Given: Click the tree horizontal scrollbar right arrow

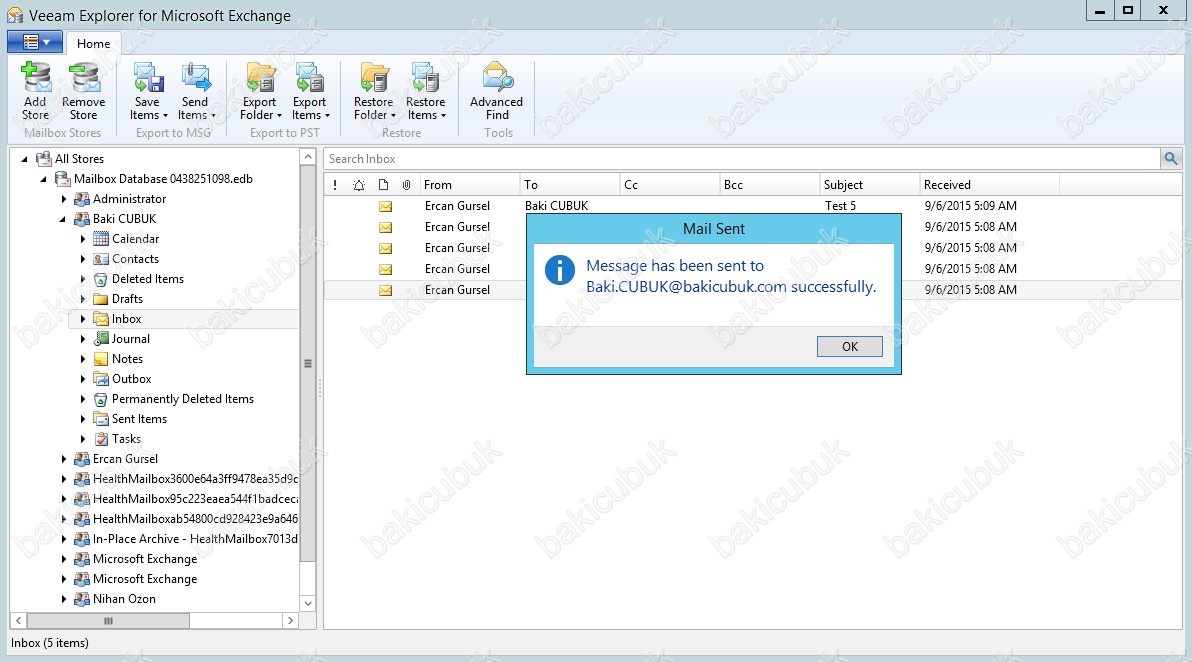Looking at the screenshot, I should [x=290, y=621].
